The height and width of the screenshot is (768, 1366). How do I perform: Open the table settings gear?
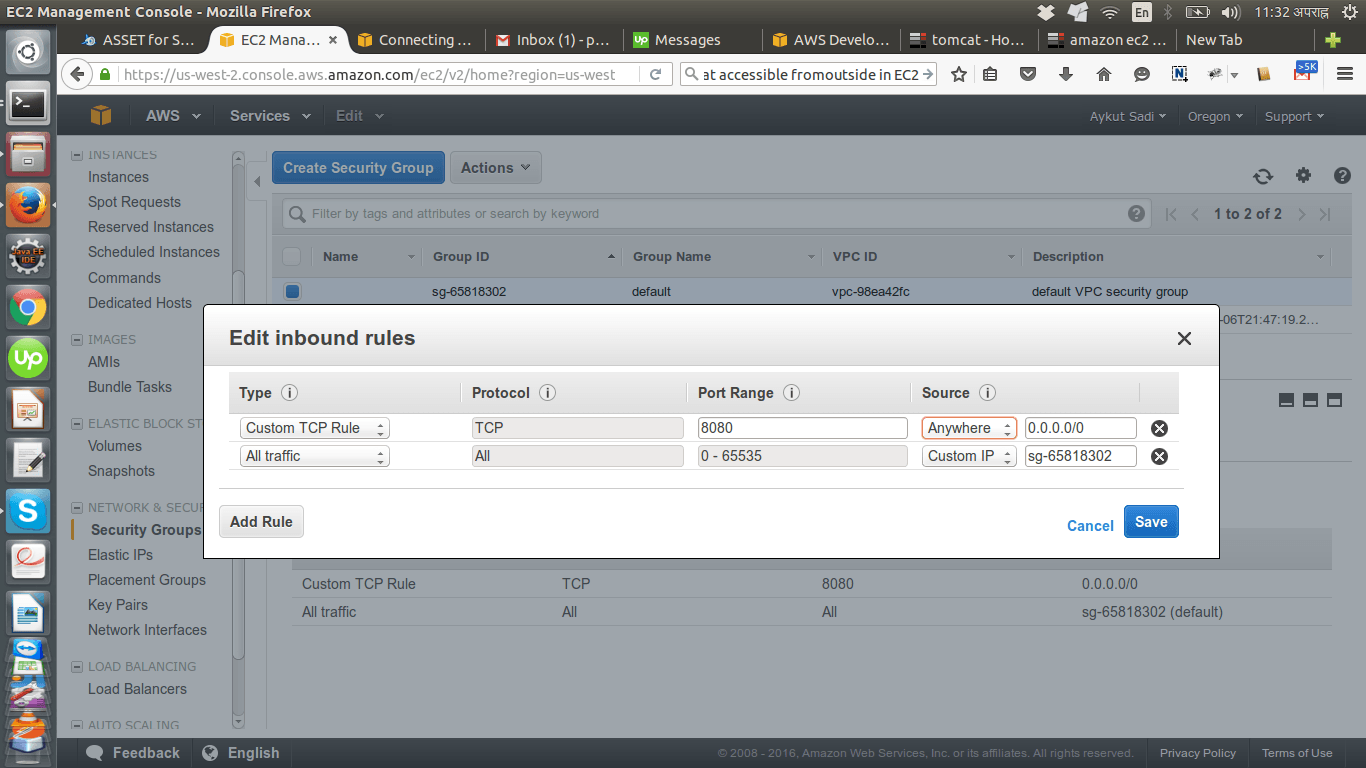[1303, 176]
